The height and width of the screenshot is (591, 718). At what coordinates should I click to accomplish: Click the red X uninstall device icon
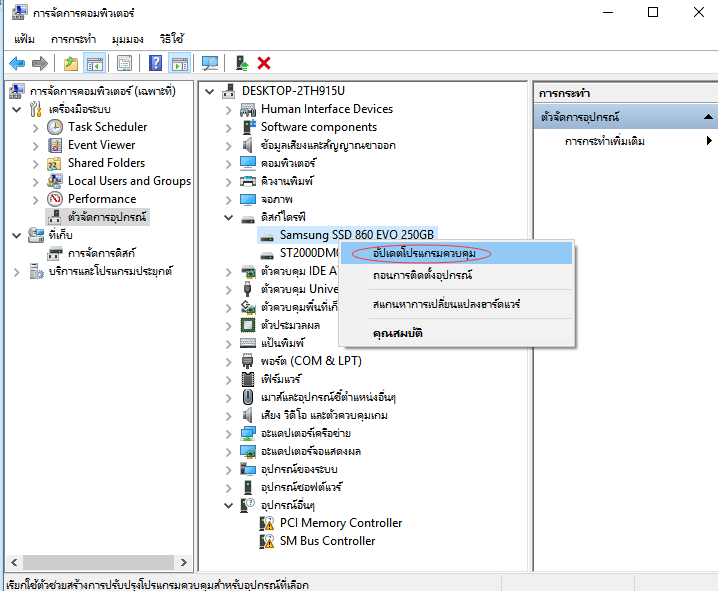click(264, 63)
